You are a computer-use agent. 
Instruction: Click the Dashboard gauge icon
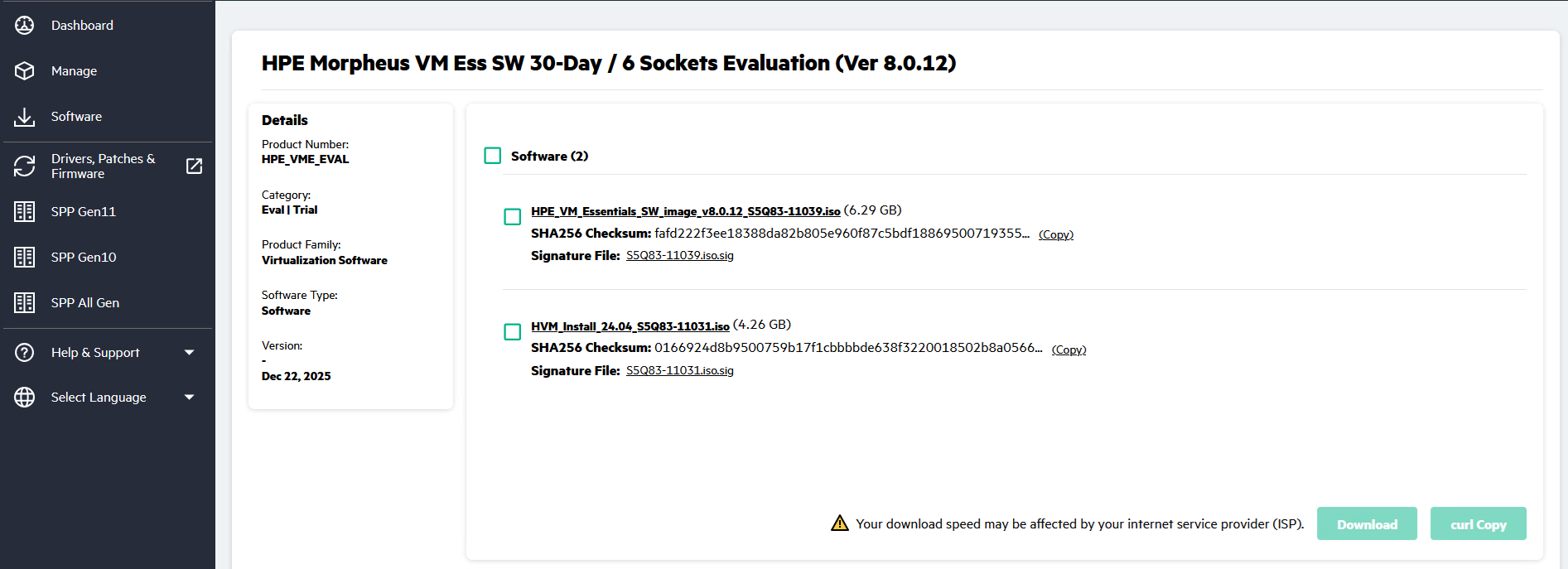[x=25, y=26]
